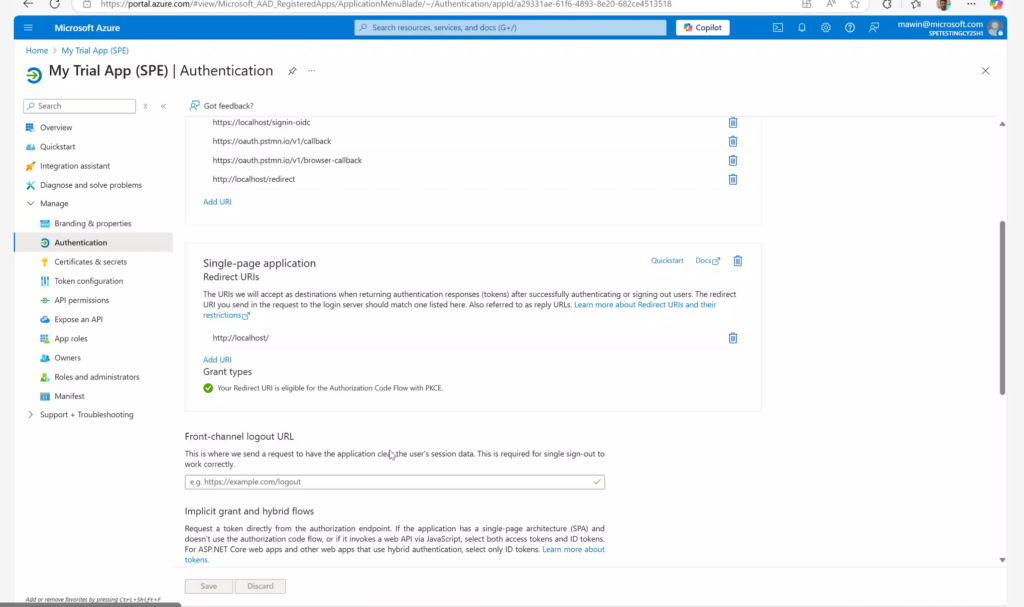Click the Save button
1024x607 pixels.
[208, 586]
